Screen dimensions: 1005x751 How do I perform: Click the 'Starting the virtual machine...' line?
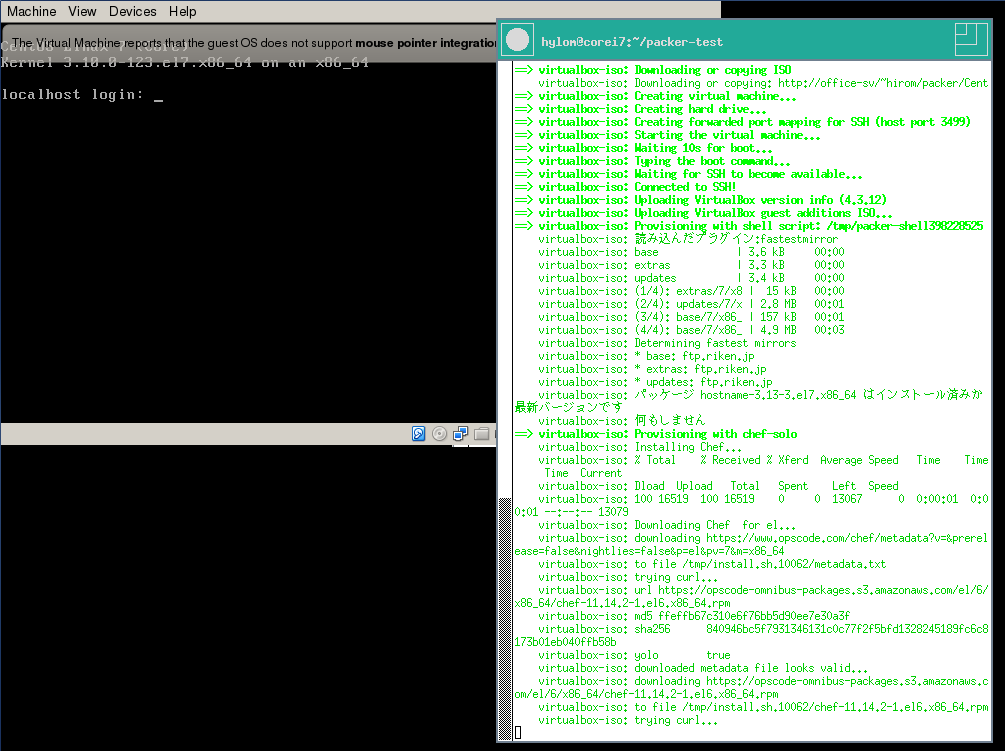[x=667, y=135]
